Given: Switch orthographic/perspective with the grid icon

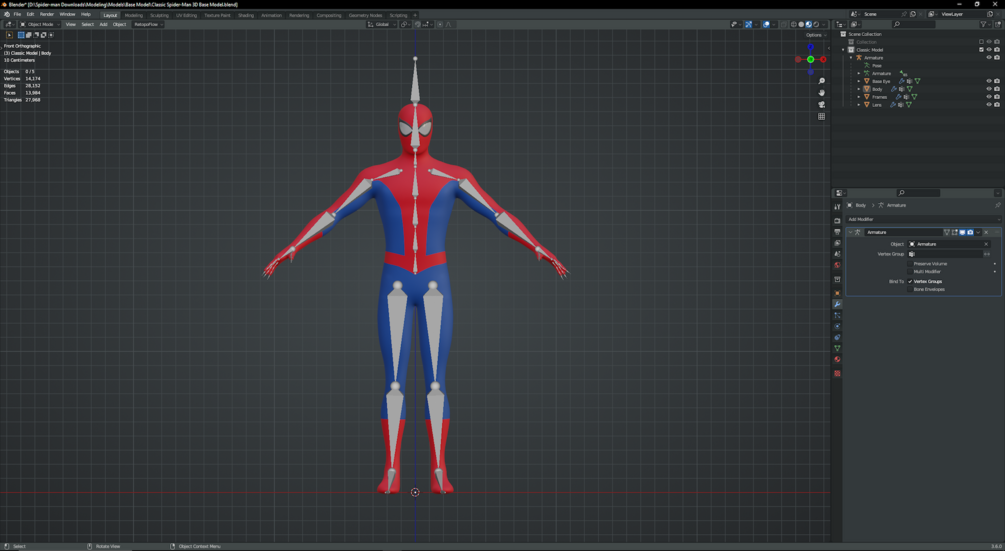Looking at the screenshot, I should click(x=822, y=116).
